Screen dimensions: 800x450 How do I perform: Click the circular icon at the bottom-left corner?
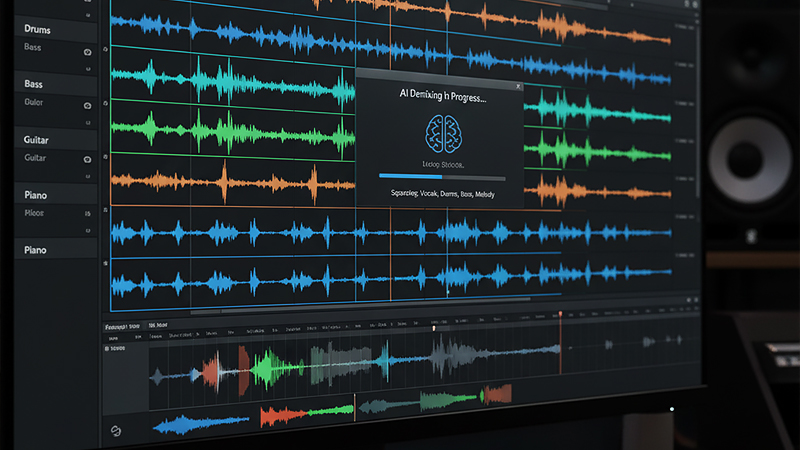tap(114, 431)
